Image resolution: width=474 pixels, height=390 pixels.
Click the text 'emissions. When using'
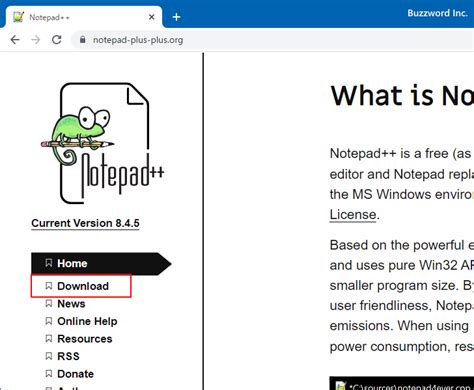399,326
